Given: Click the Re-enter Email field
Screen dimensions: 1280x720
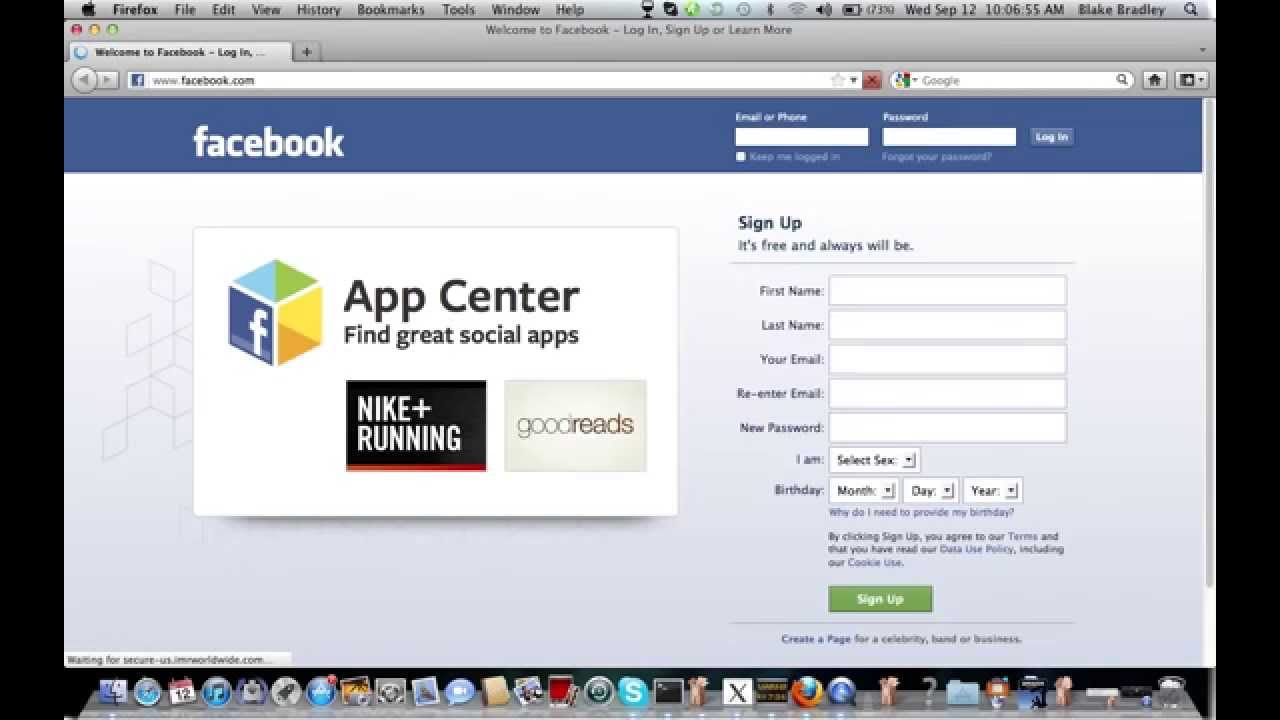Looking at the screenshot, I should [x=947, y=393].
